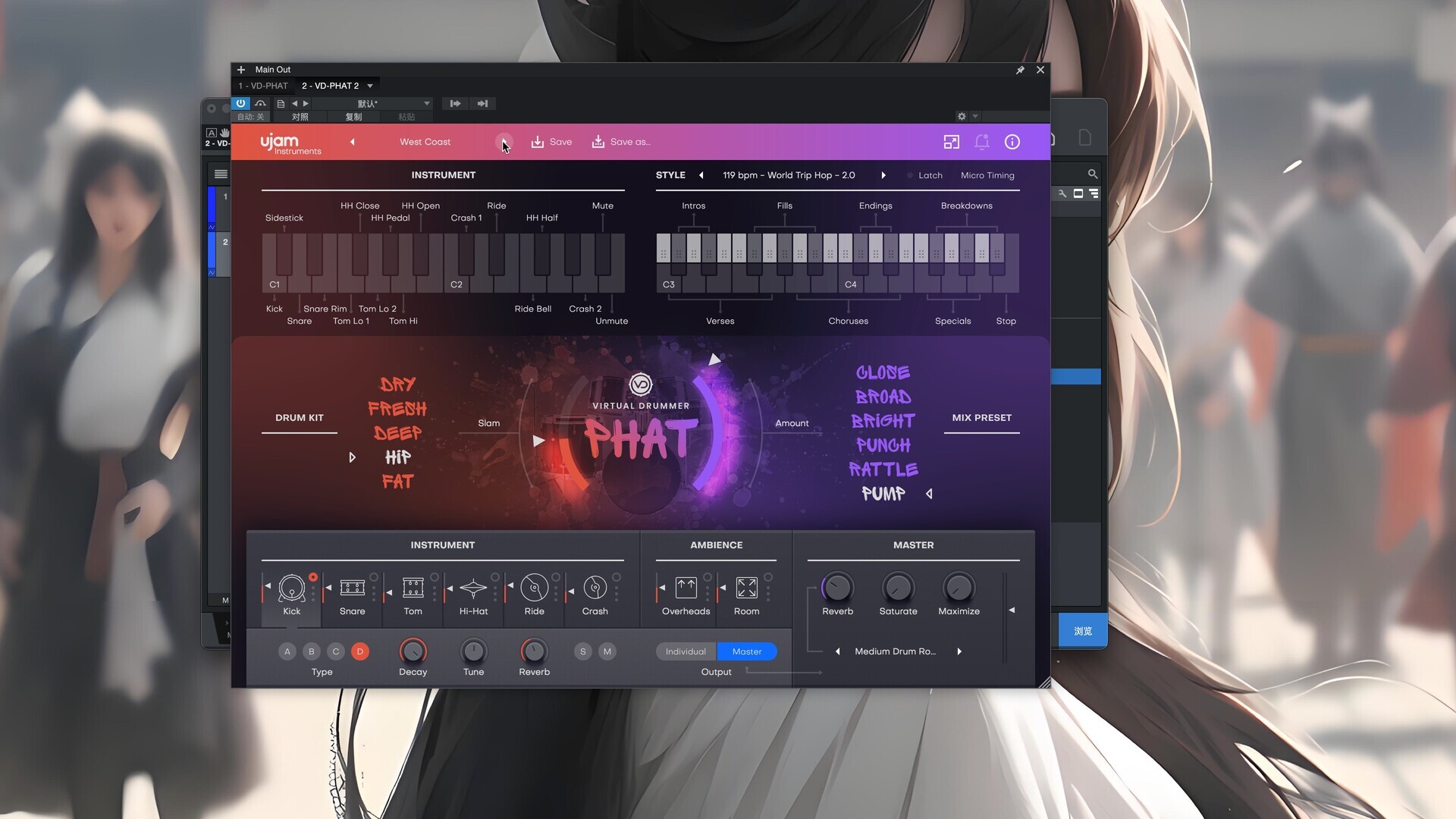This screenshot has width=1456, height=819.
Task: Choose FRESH drum kit
Action: click(397, 409)
